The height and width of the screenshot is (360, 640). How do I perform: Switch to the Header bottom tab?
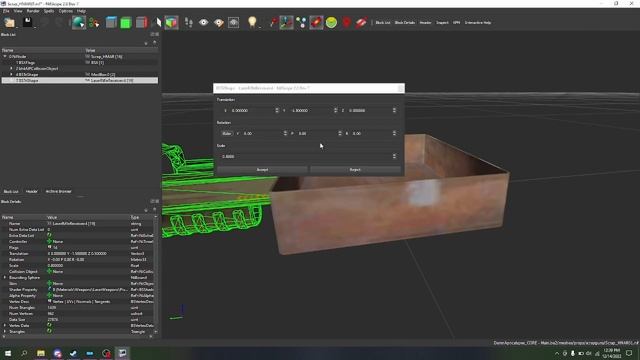click(31, 191)
